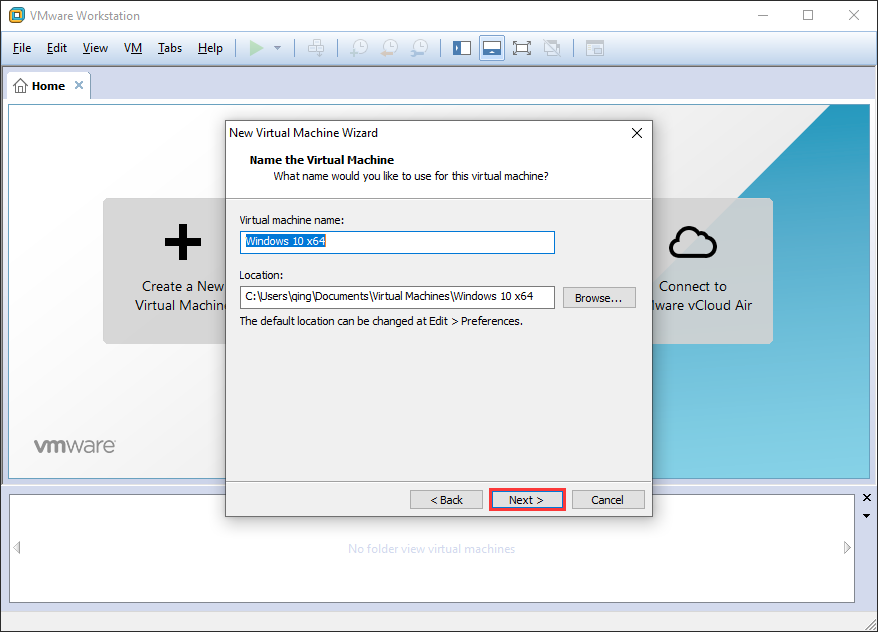Click the Home tab house icon

20,86
